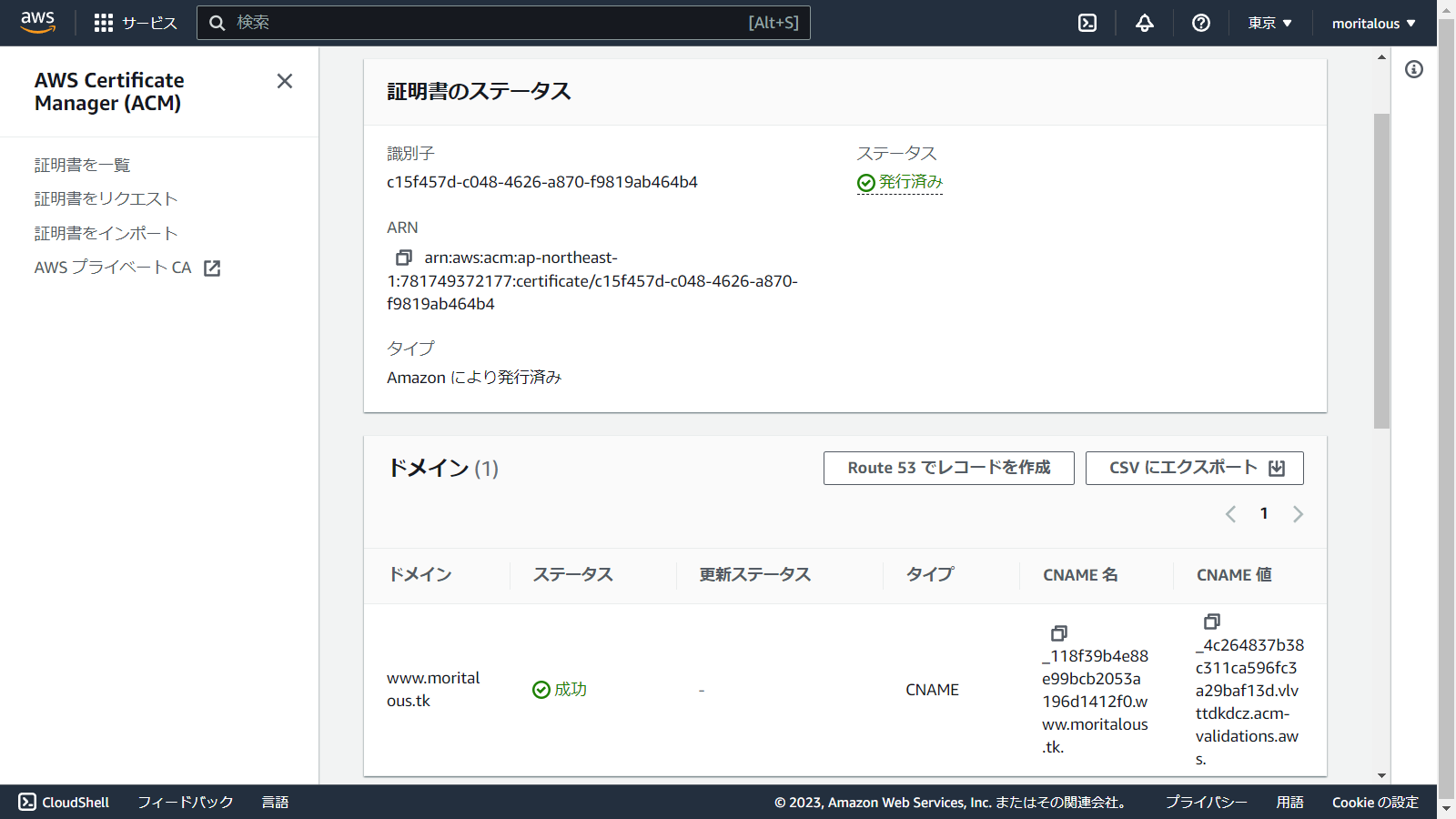Copy the CNAME 名 value via copy icon

click(x=1058, y=633)
